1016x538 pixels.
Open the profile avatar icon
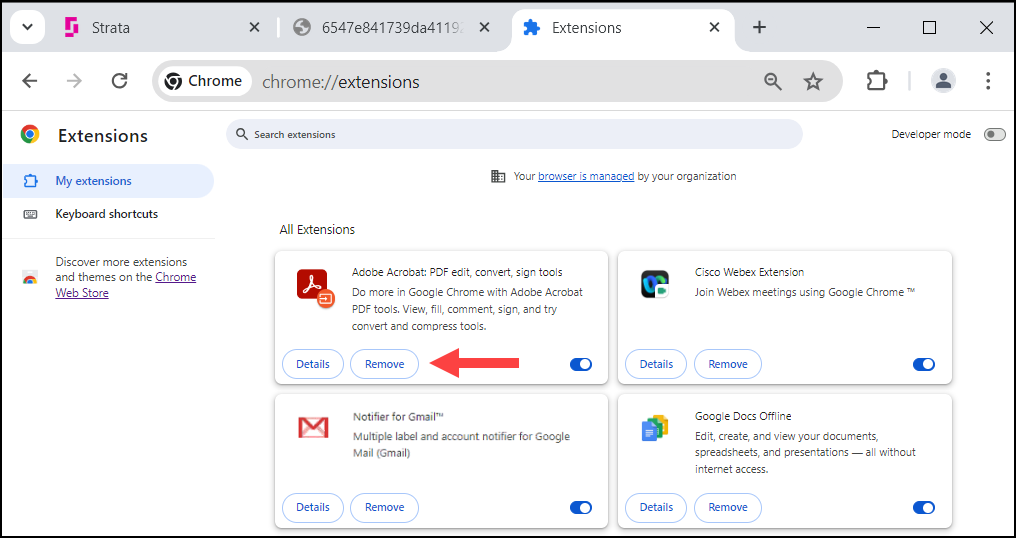(x=943, y=81)
